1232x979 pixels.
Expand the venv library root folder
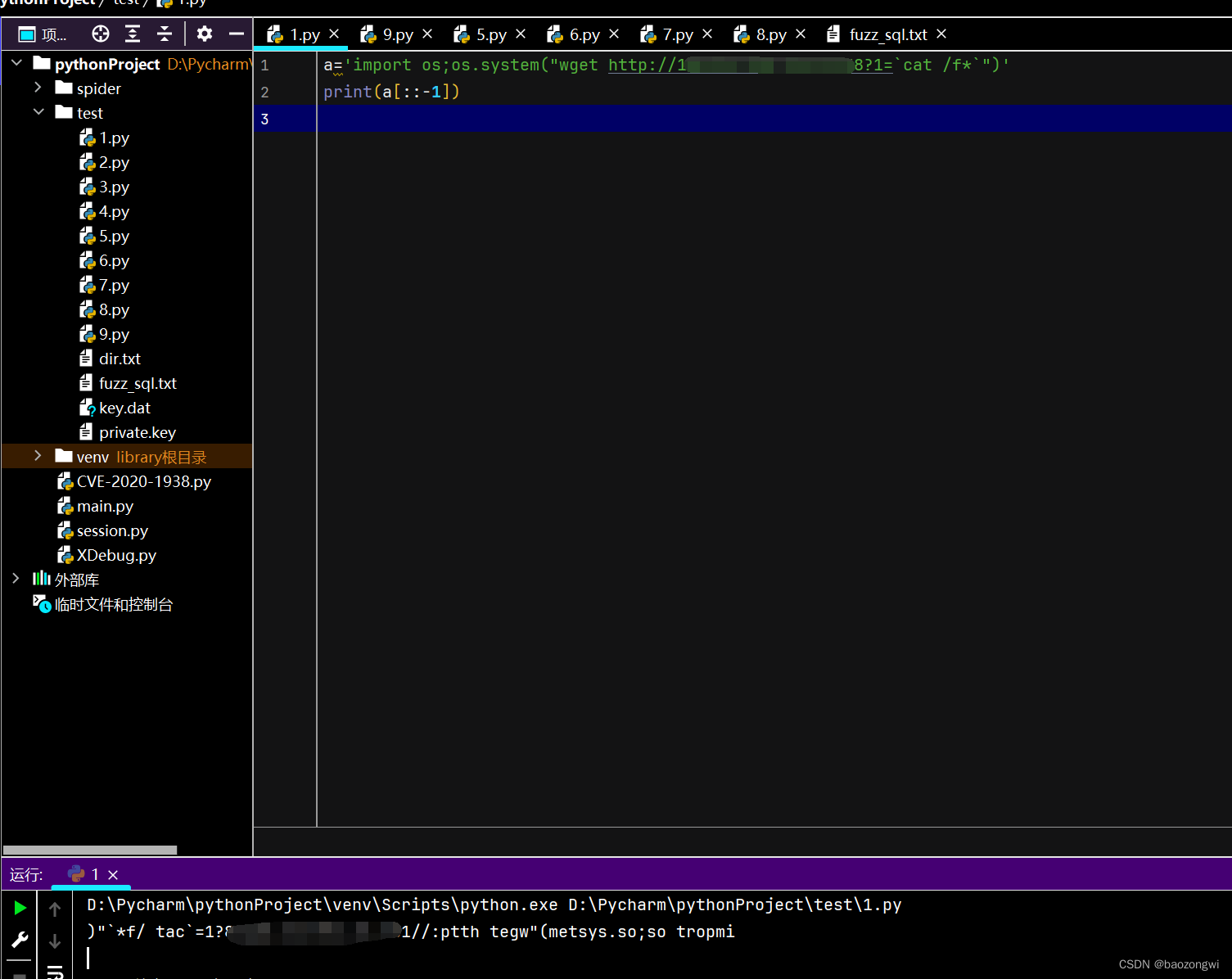click(38, 455)
